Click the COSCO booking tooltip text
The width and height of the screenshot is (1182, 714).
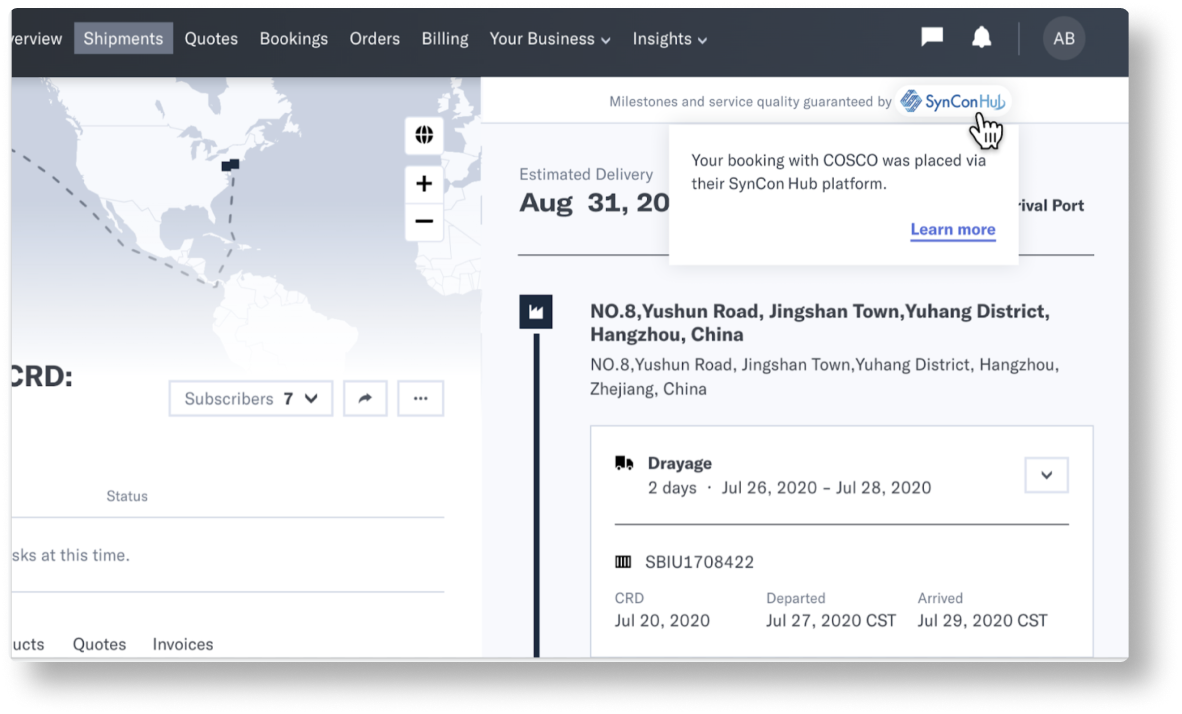click(x=838, y=172)
